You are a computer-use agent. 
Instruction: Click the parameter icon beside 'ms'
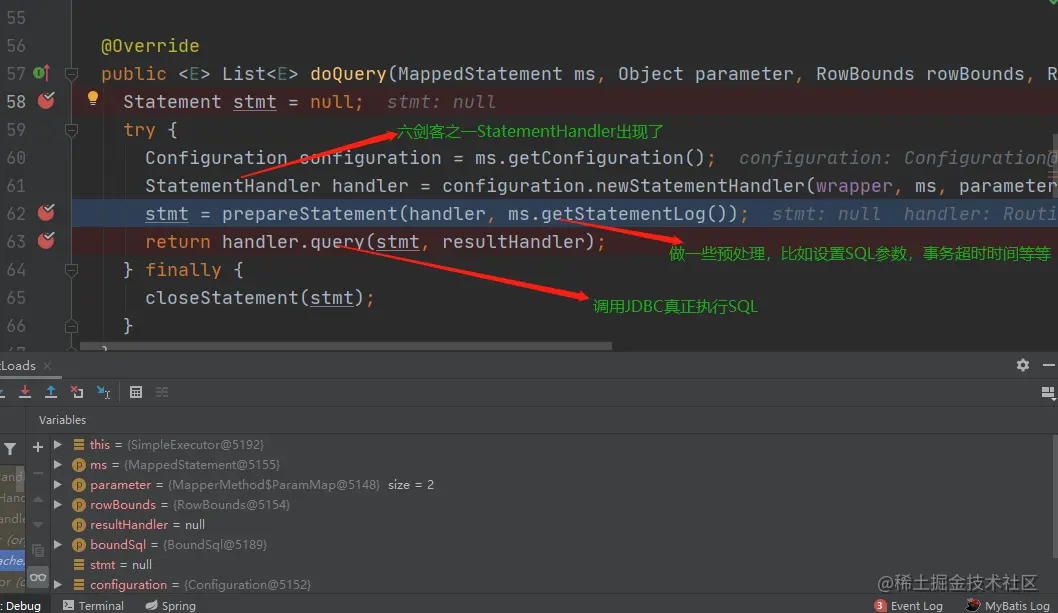[79, 464]
